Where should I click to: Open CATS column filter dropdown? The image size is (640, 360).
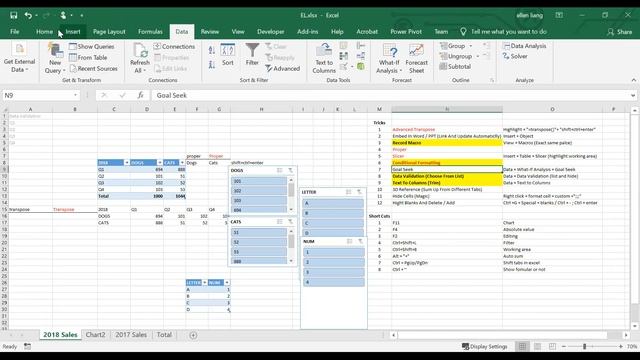tap(182, 162)
